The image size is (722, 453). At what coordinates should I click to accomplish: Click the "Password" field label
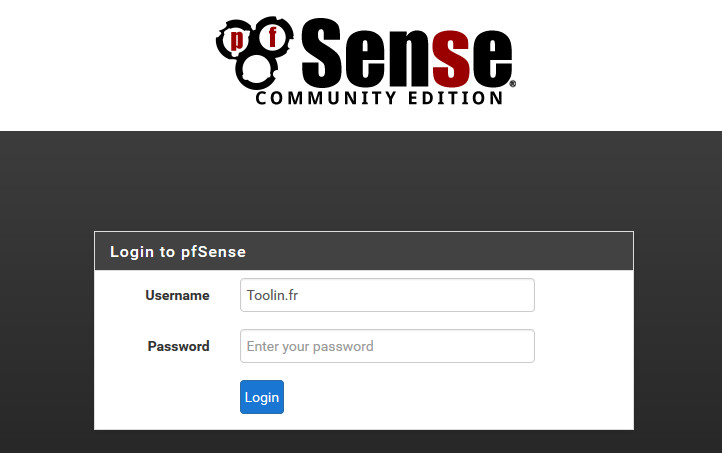point(178,346)
